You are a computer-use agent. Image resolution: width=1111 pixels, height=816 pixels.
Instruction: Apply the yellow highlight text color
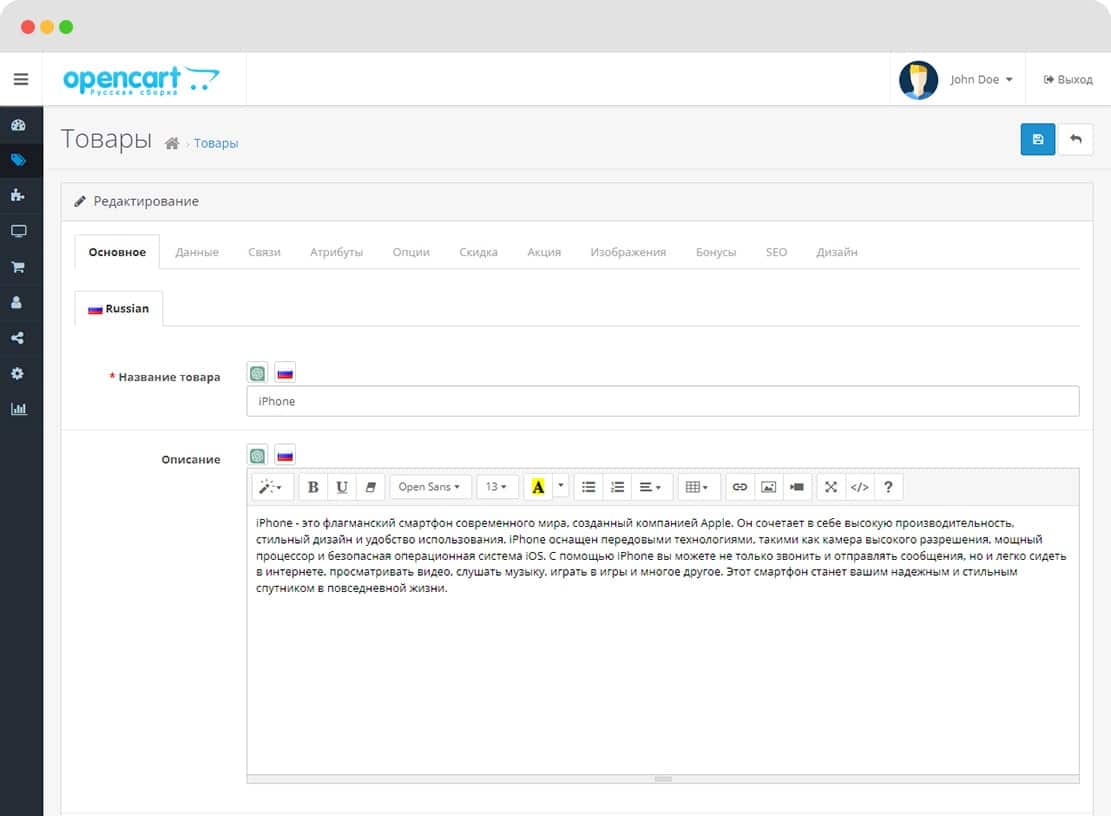tap(538, 487)
